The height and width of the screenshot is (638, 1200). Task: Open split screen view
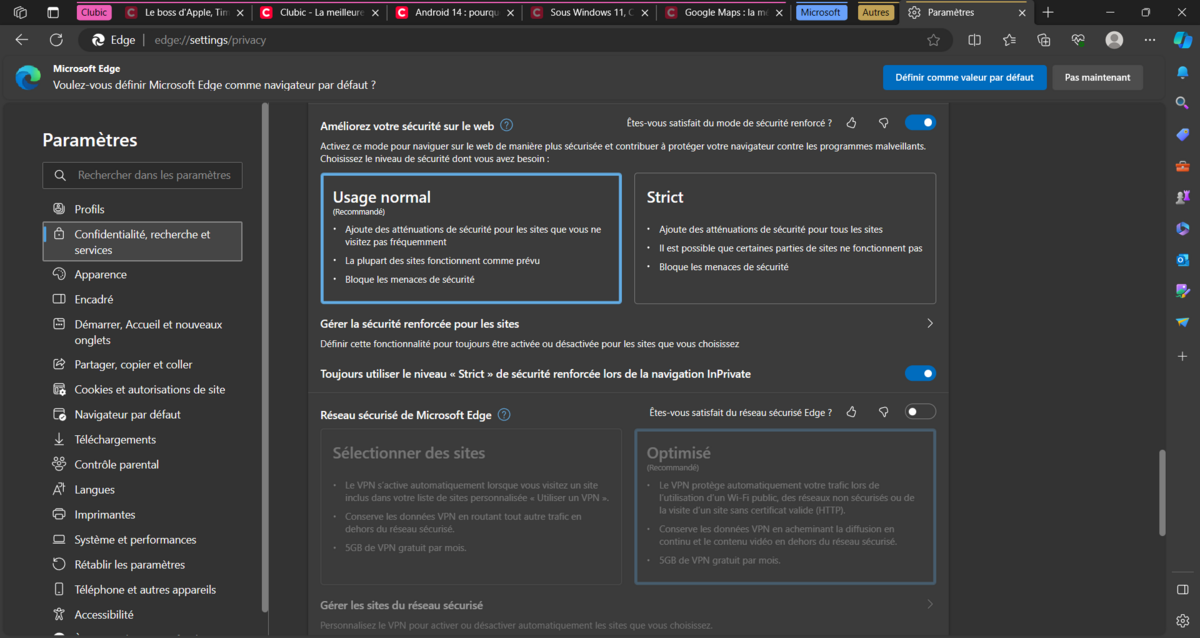(975, 40)
